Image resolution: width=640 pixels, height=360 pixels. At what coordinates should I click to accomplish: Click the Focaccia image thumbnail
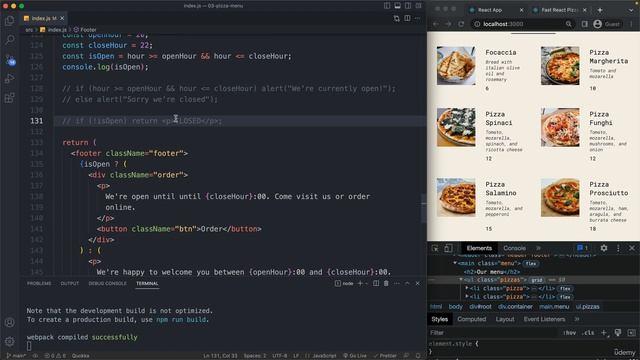tap(456, 66)
